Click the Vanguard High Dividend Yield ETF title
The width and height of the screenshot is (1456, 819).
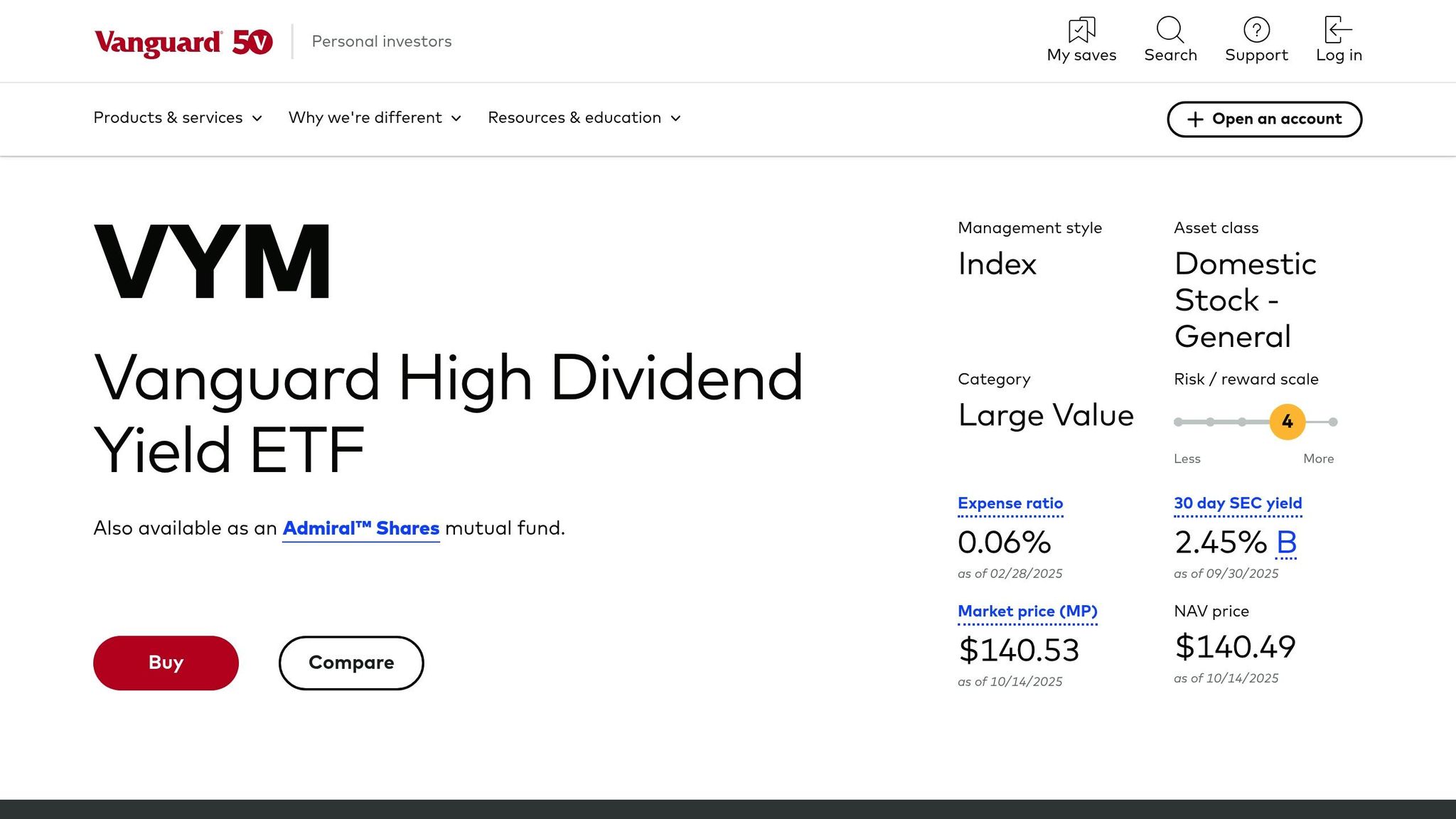pos(449,413)
